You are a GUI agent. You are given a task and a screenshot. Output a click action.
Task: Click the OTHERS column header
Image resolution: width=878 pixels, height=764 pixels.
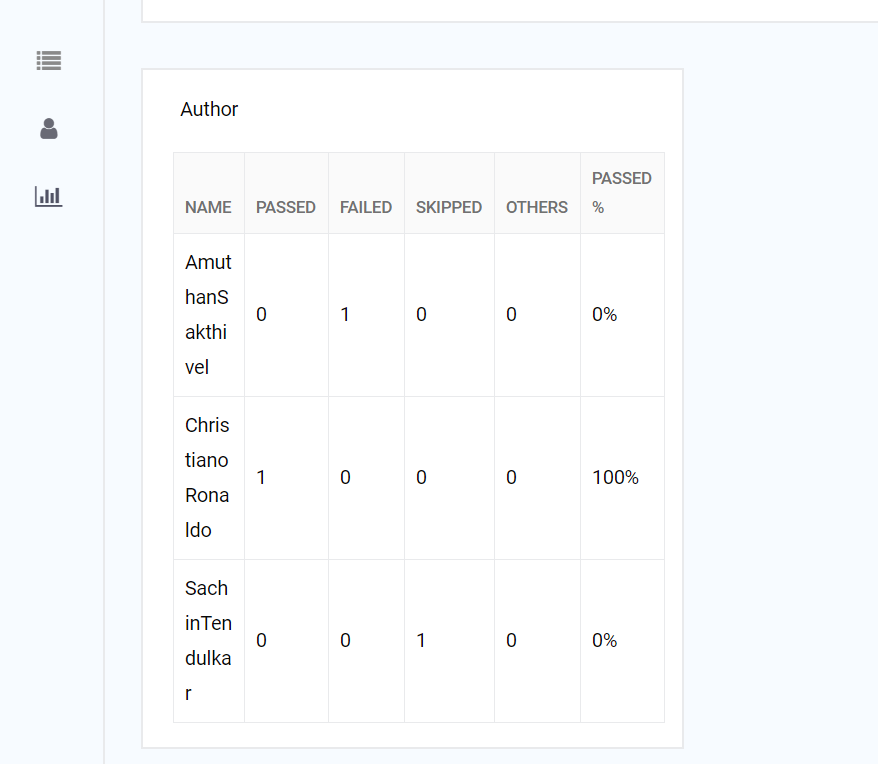click(536, 207)
